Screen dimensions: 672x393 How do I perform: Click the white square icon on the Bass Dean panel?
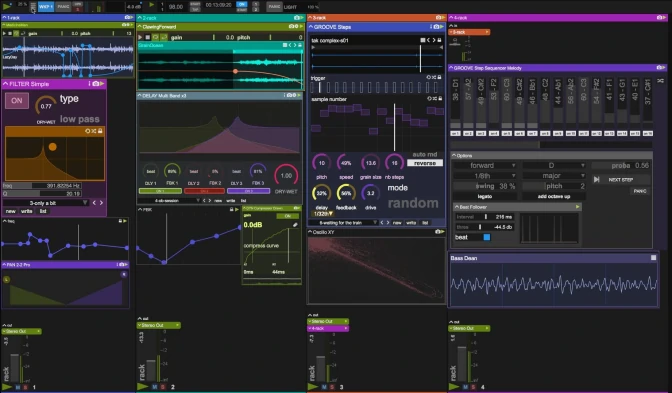click(x=653, y=258)
